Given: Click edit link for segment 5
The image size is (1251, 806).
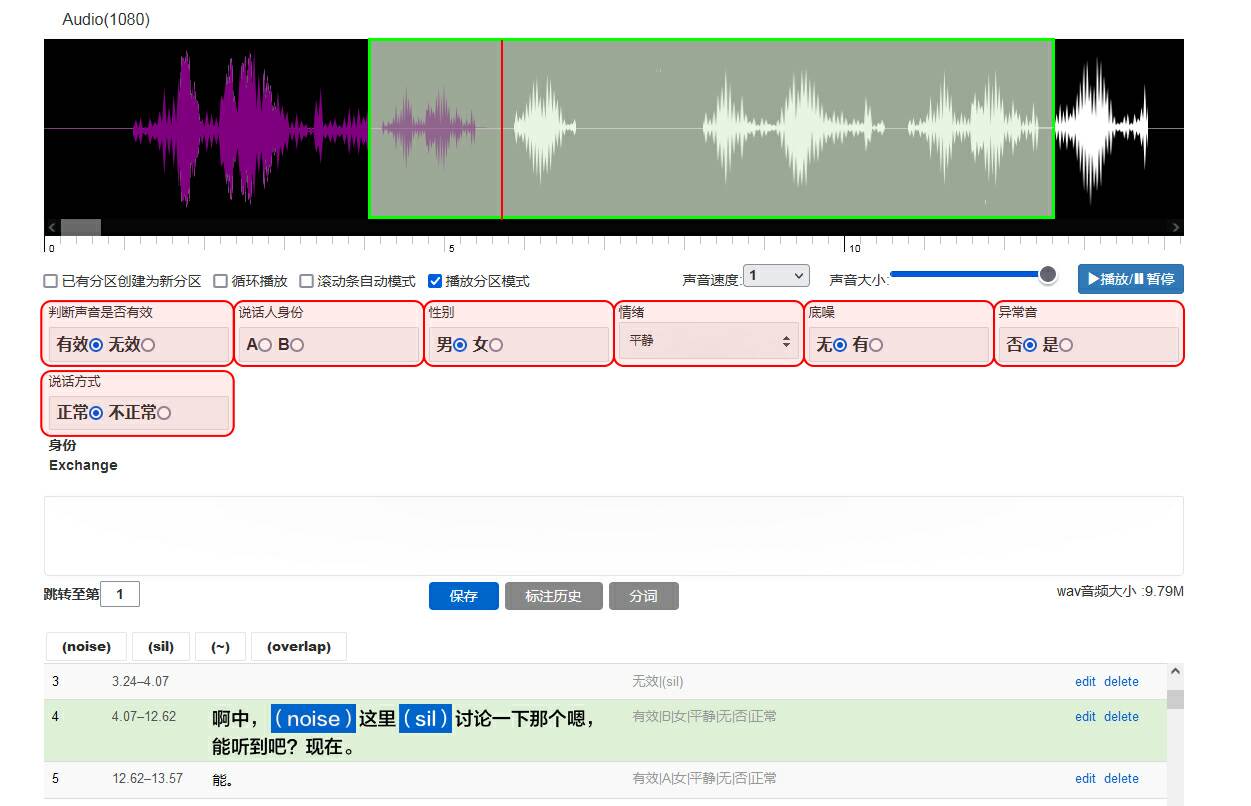Looking at the screenshot, I should click(x=1085, y=779).
